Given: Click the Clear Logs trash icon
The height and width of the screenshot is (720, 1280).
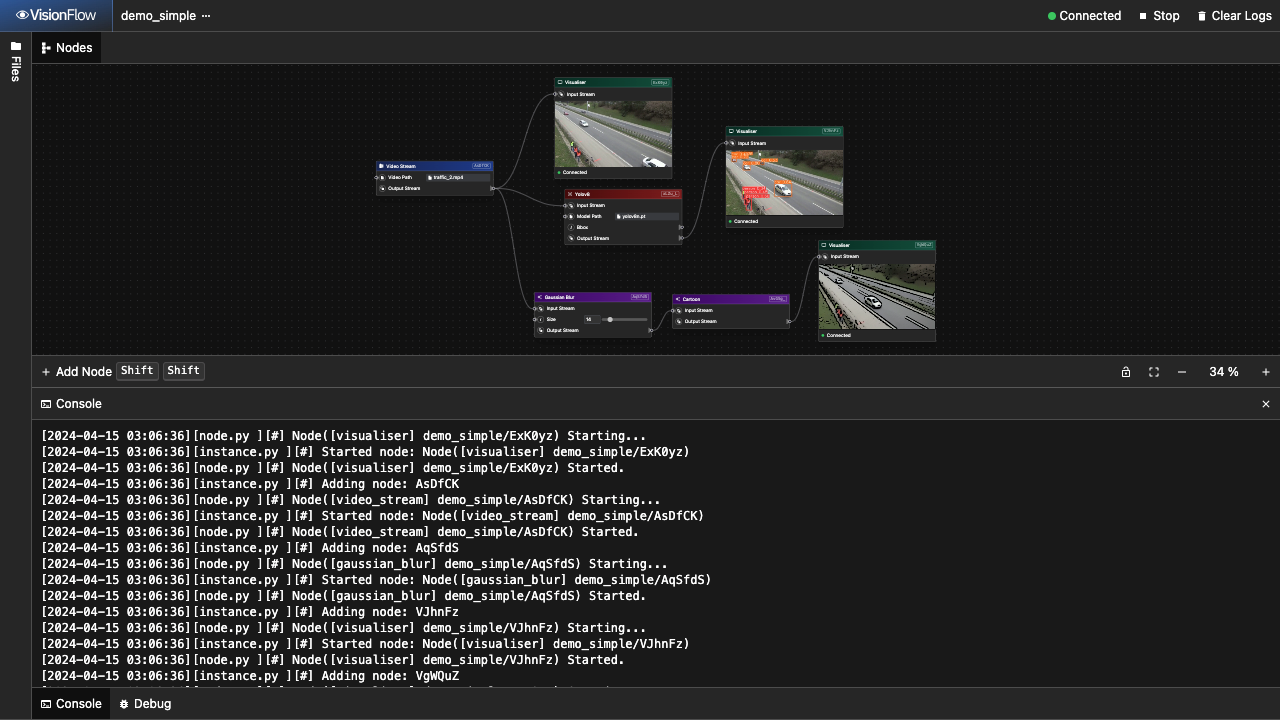Looking at the screenshot, I should [x=1202, y=16].
